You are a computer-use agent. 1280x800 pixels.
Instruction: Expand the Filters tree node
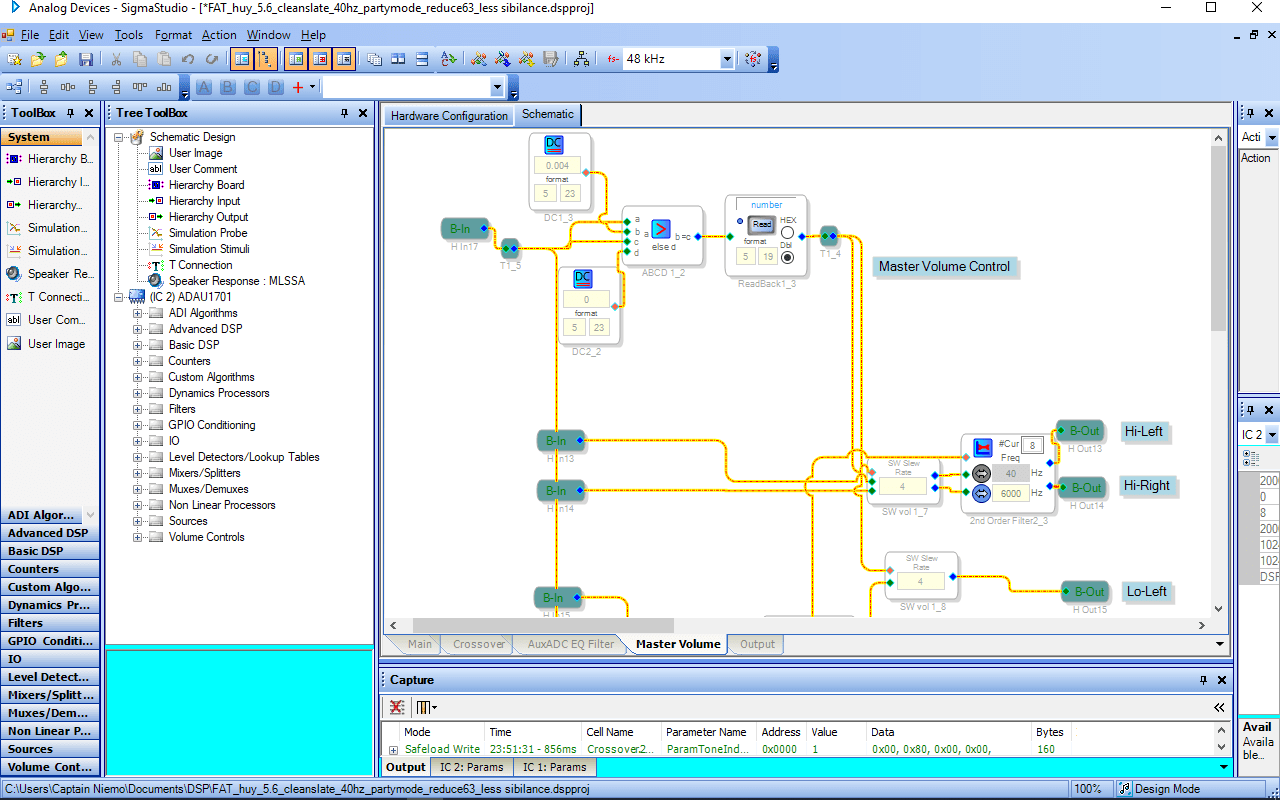[x=138, y=409]
